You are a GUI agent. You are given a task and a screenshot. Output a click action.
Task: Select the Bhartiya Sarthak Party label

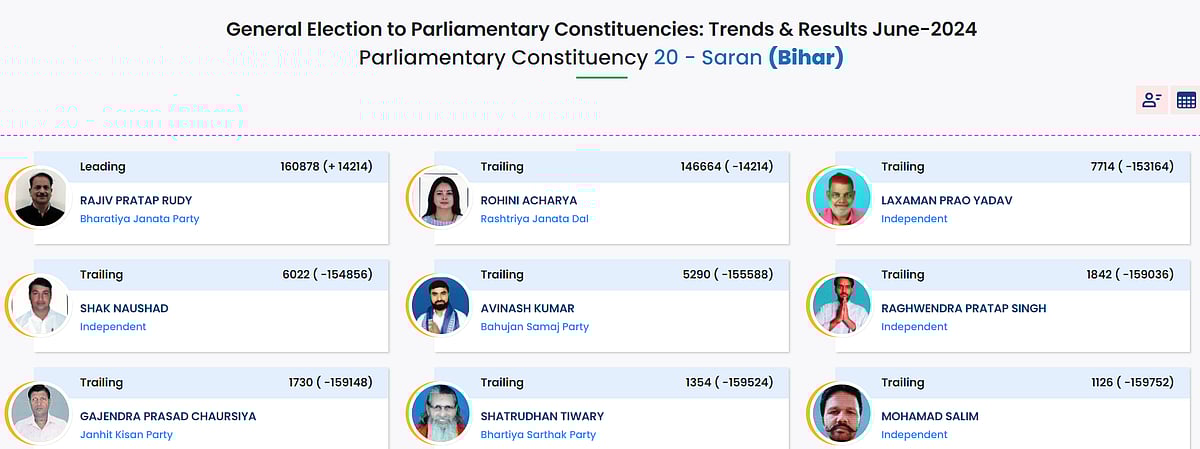tap(538, 435)
